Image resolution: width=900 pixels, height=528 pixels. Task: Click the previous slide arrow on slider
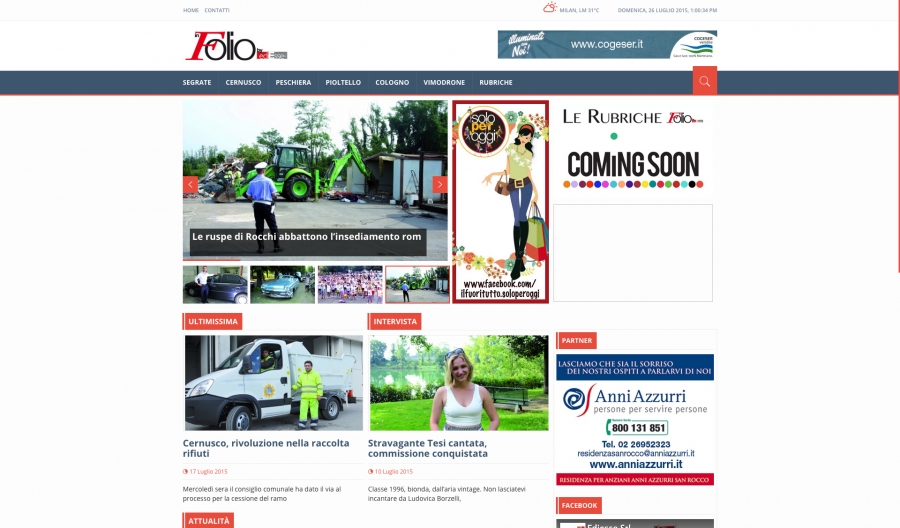point(191,184)
